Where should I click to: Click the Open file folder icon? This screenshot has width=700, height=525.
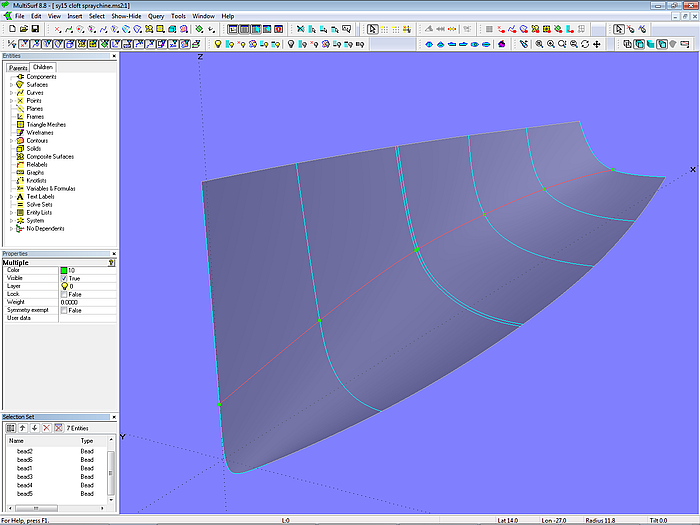coord(23,30)
